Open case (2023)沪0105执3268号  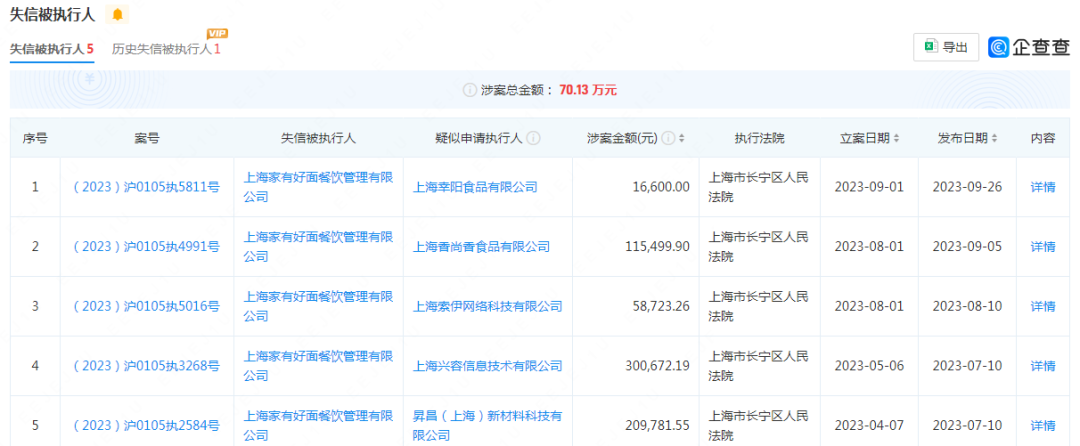coord(147,366)
